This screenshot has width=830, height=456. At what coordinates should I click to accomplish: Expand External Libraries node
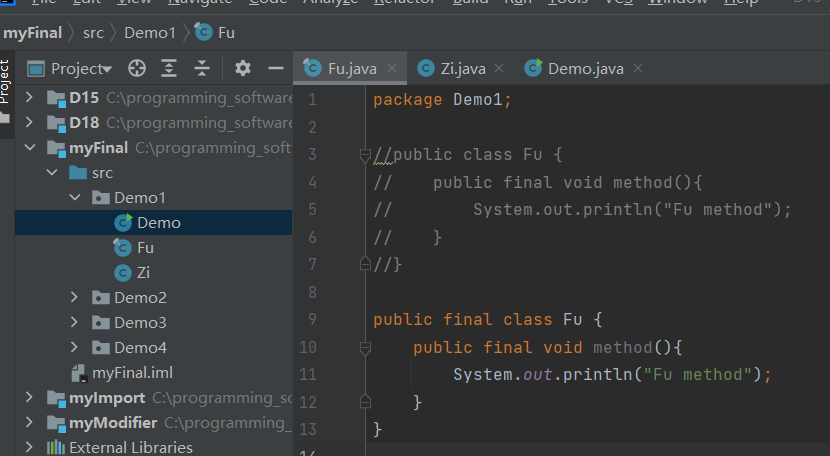point(29,448)
